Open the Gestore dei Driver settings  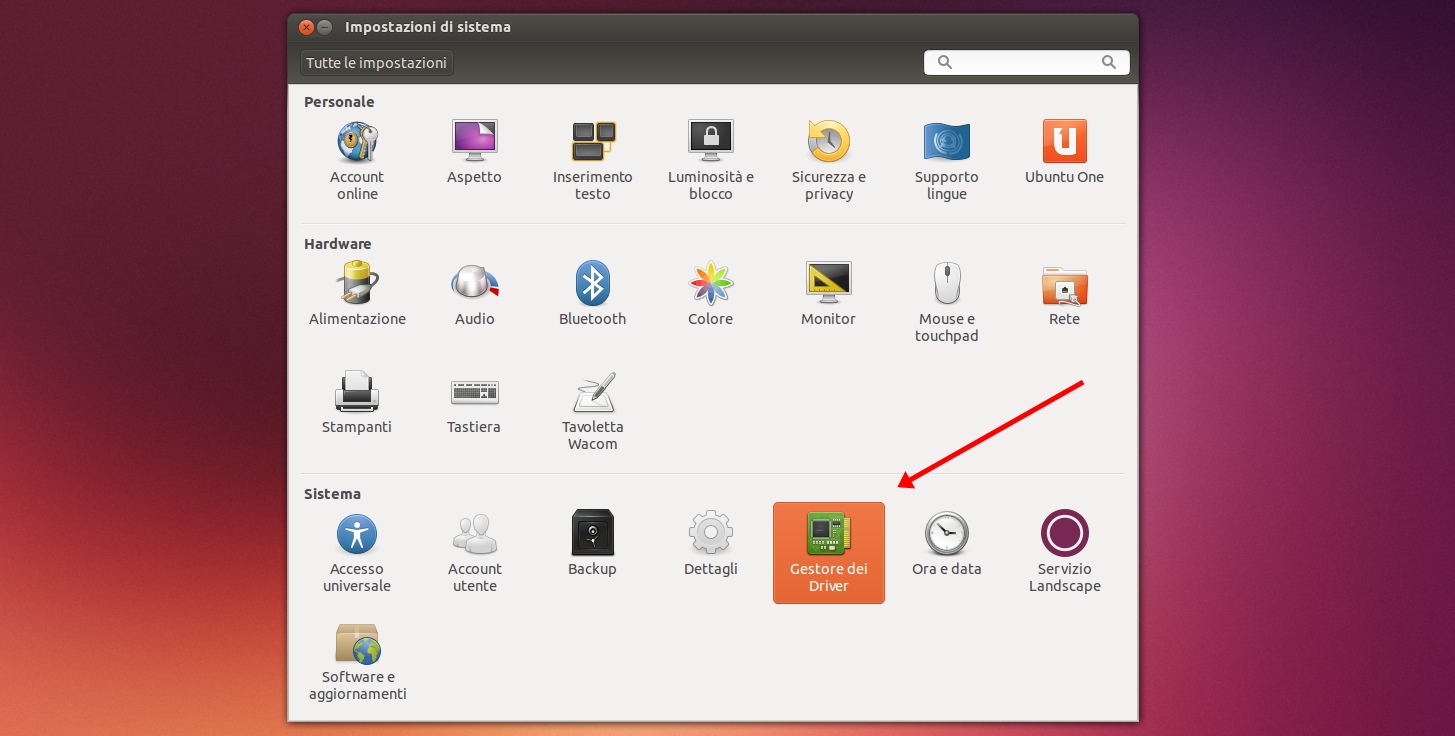(828, 550)
